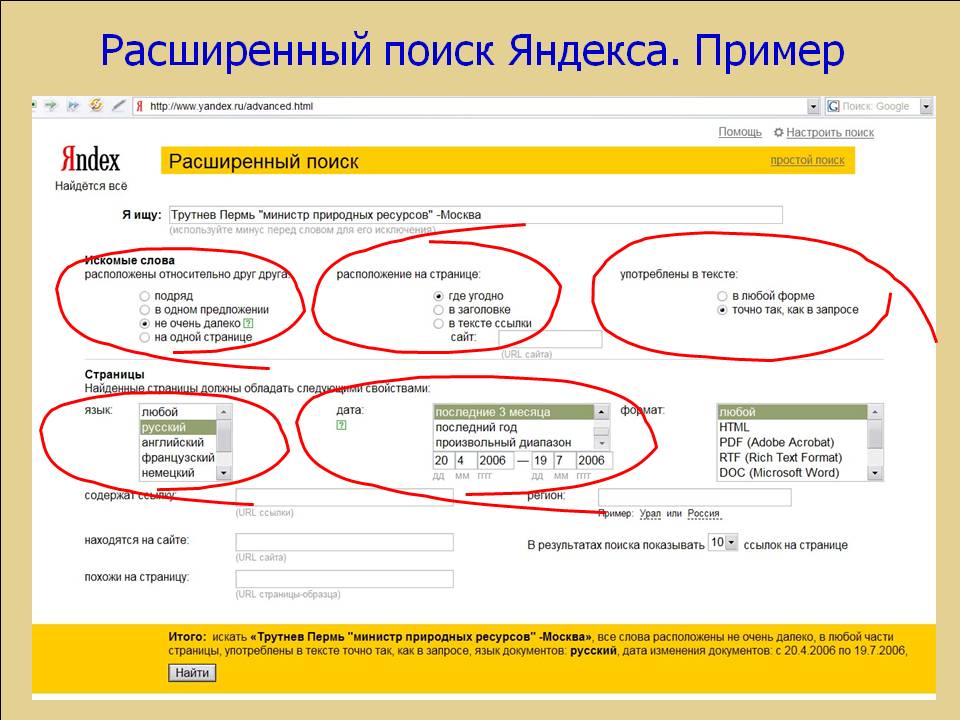Click format list scroll down arrow
960x720 pixels.
click(x=875, y=473)
